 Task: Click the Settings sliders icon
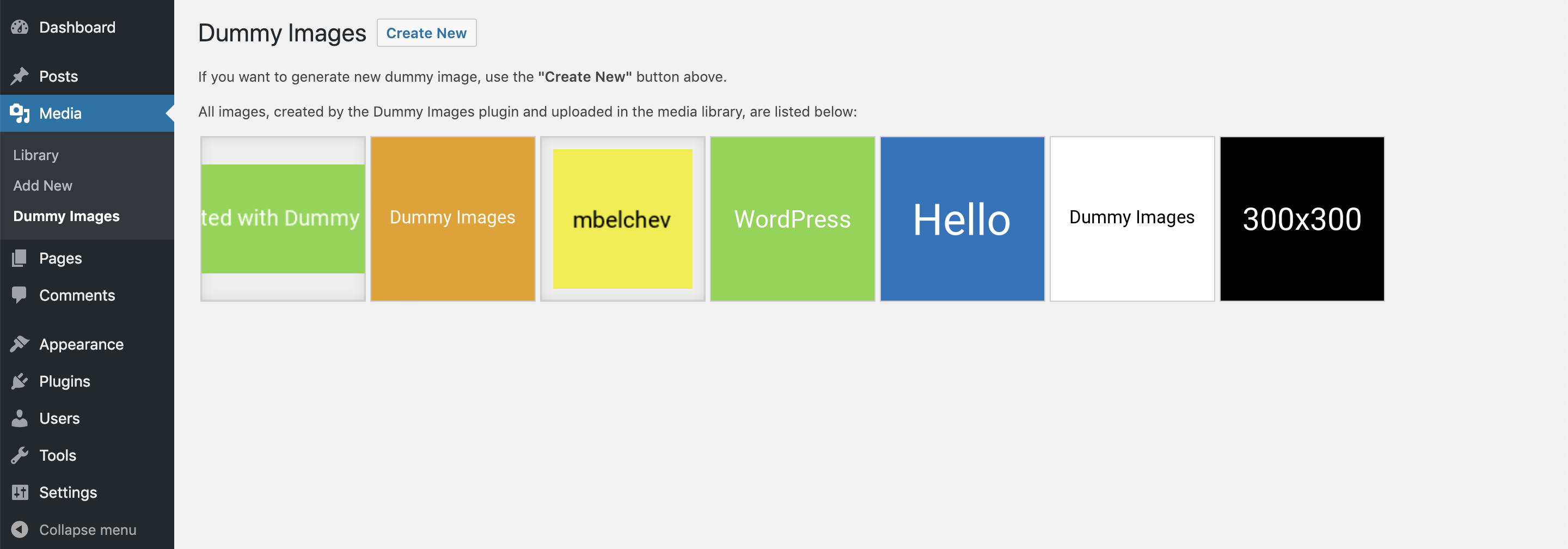click(20, 492)
